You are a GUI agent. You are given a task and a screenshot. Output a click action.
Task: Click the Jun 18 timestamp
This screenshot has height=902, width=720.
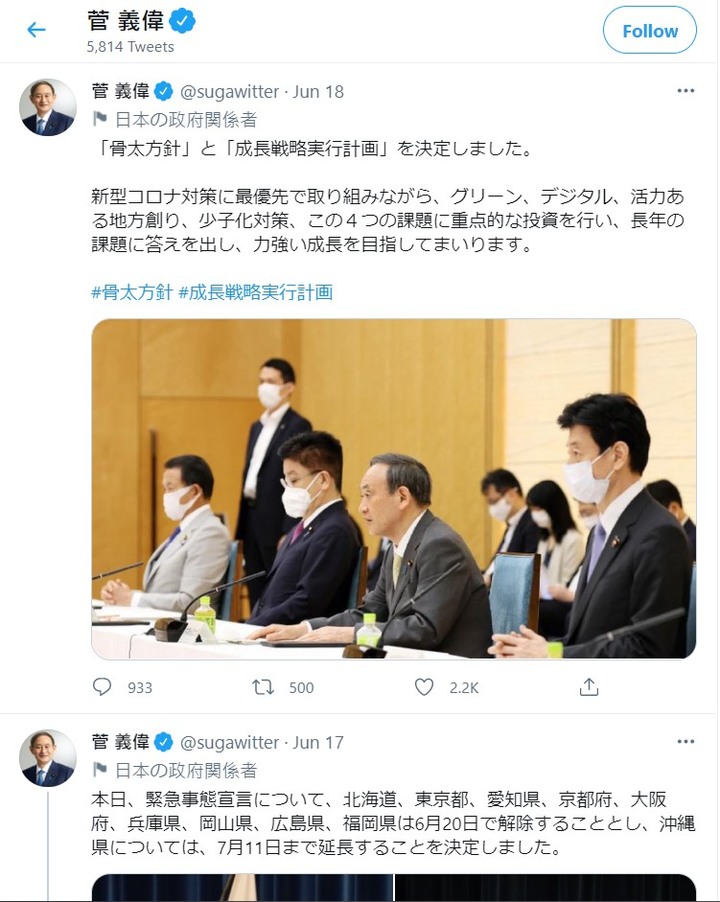point(318,91)
